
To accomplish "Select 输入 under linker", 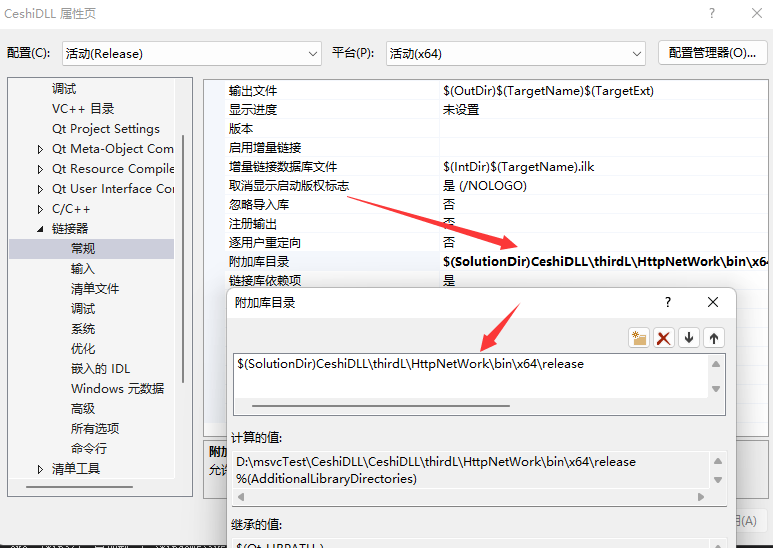I will click(x=83, y=269).
